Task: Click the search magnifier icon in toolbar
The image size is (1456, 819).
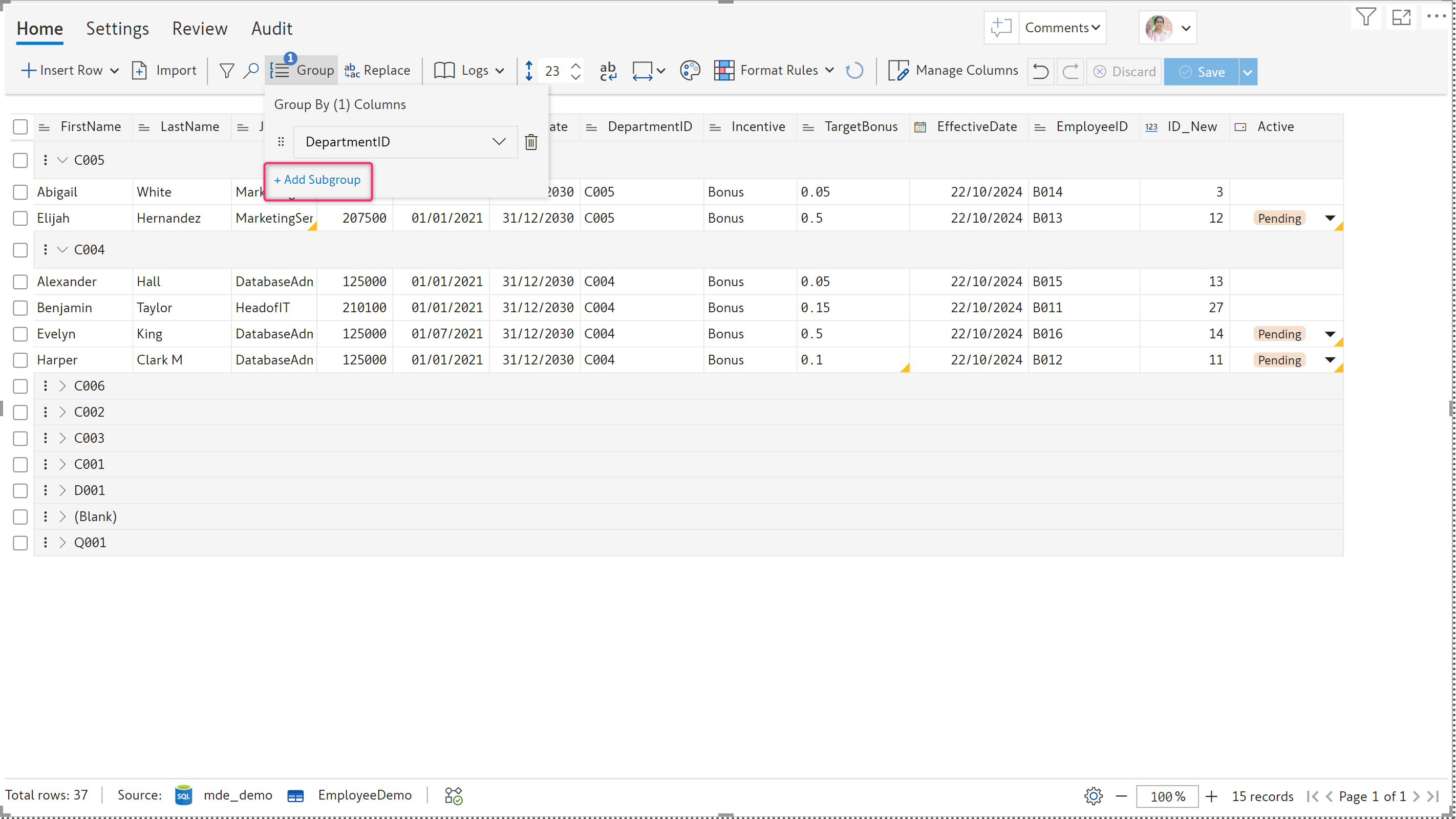Action: [x=250, y=70]
